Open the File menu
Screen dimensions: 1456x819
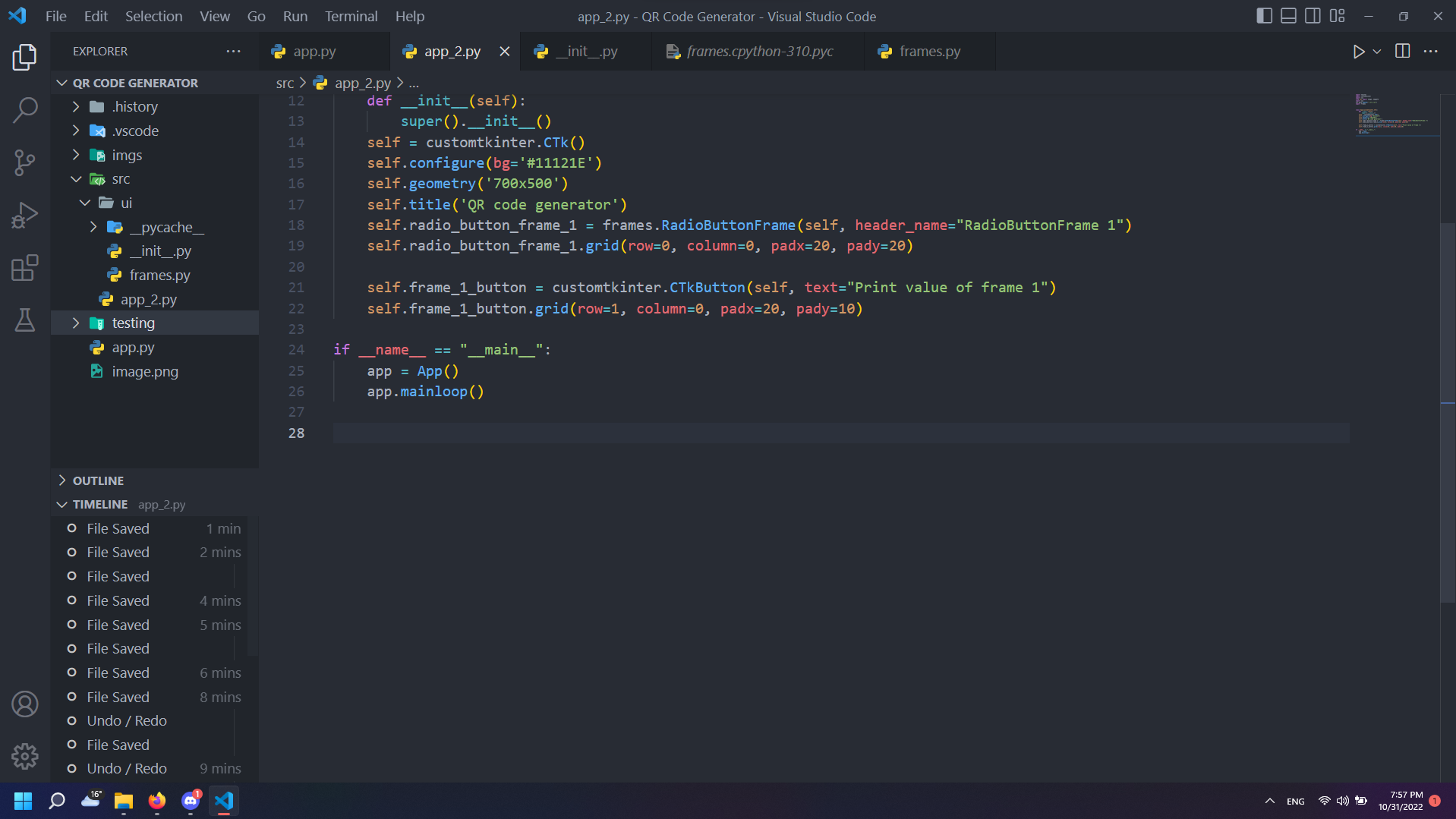point(55,16)
